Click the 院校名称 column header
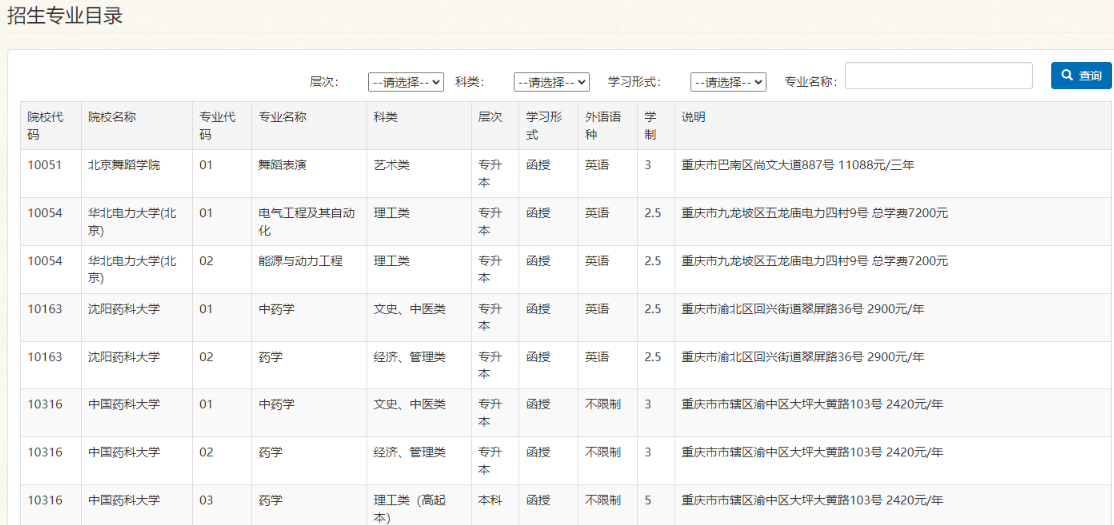 point(112,117)
